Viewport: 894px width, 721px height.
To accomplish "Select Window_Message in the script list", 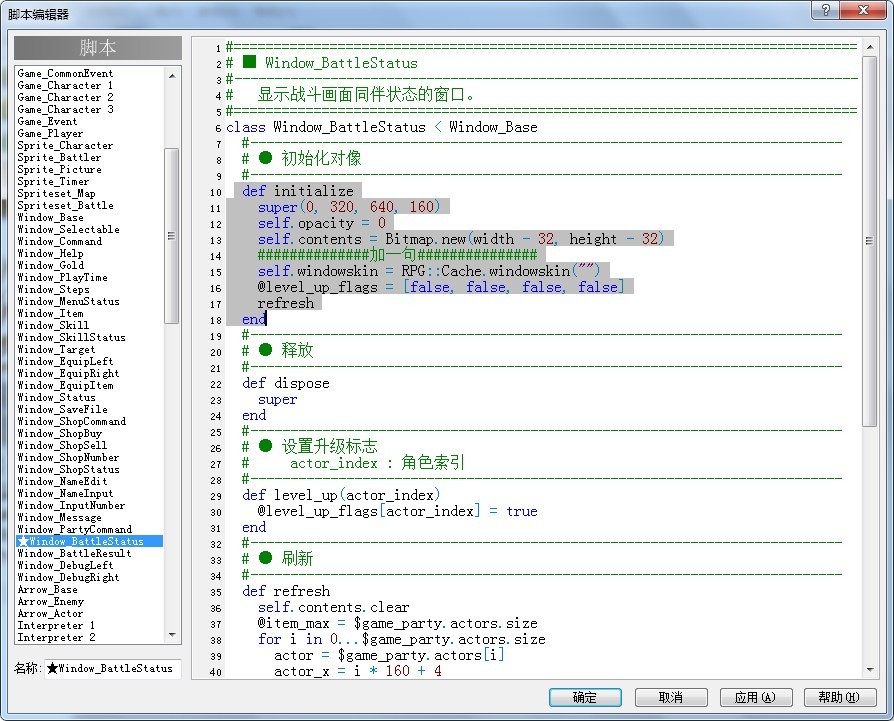I will [x=59, y=517].
